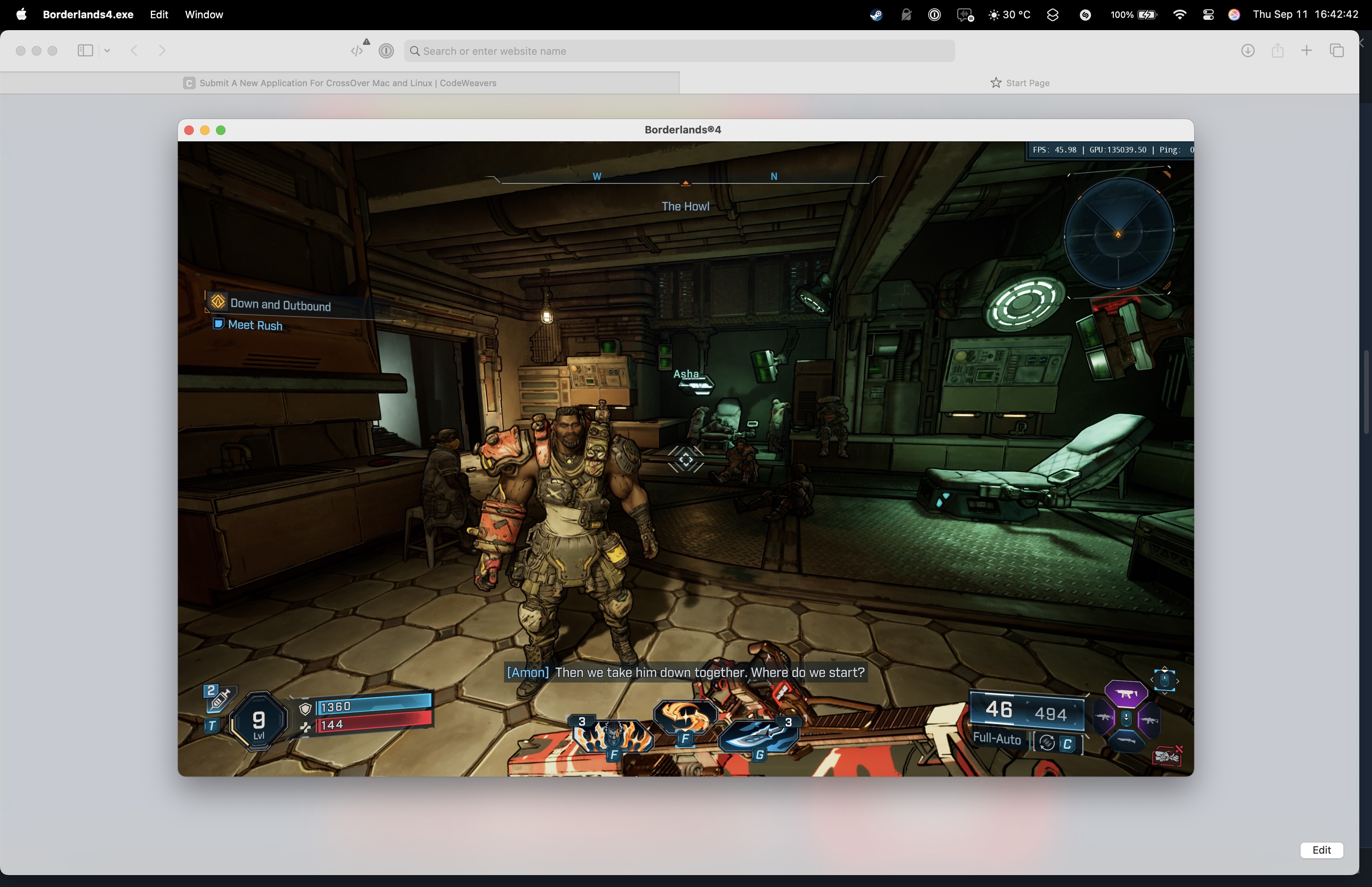Click the search or enter website field
Image resolution: width=1372 pixels, height=887 pixels.
pyautogui.click(x=679, y=51)
